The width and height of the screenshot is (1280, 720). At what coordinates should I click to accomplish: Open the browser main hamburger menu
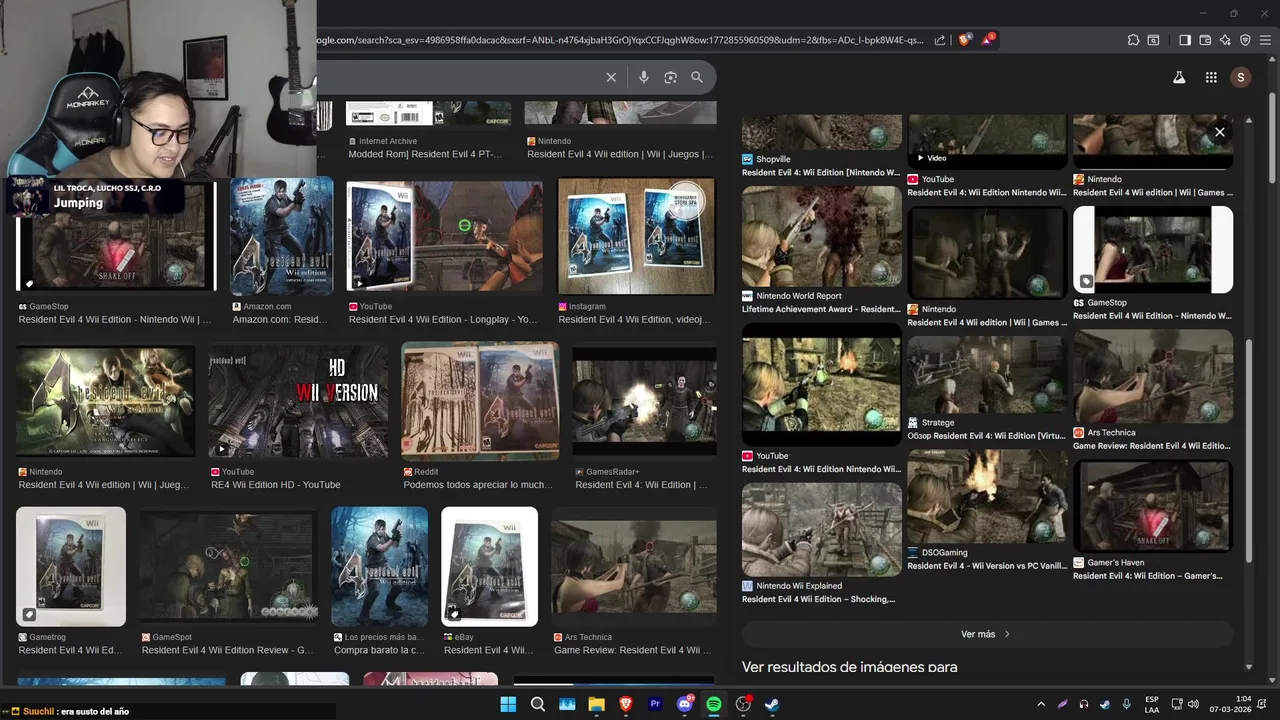point(1265,40)
